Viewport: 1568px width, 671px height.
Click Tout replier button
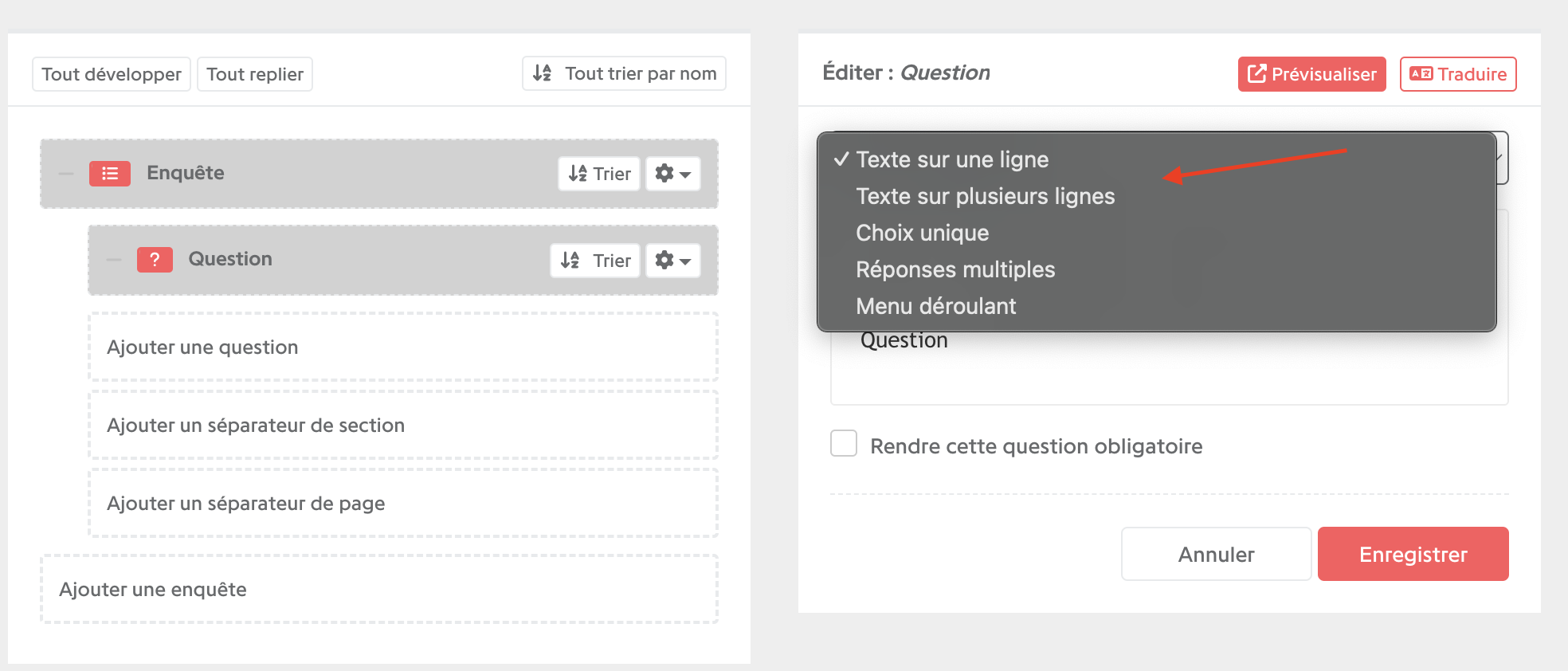tap(255, 74)
